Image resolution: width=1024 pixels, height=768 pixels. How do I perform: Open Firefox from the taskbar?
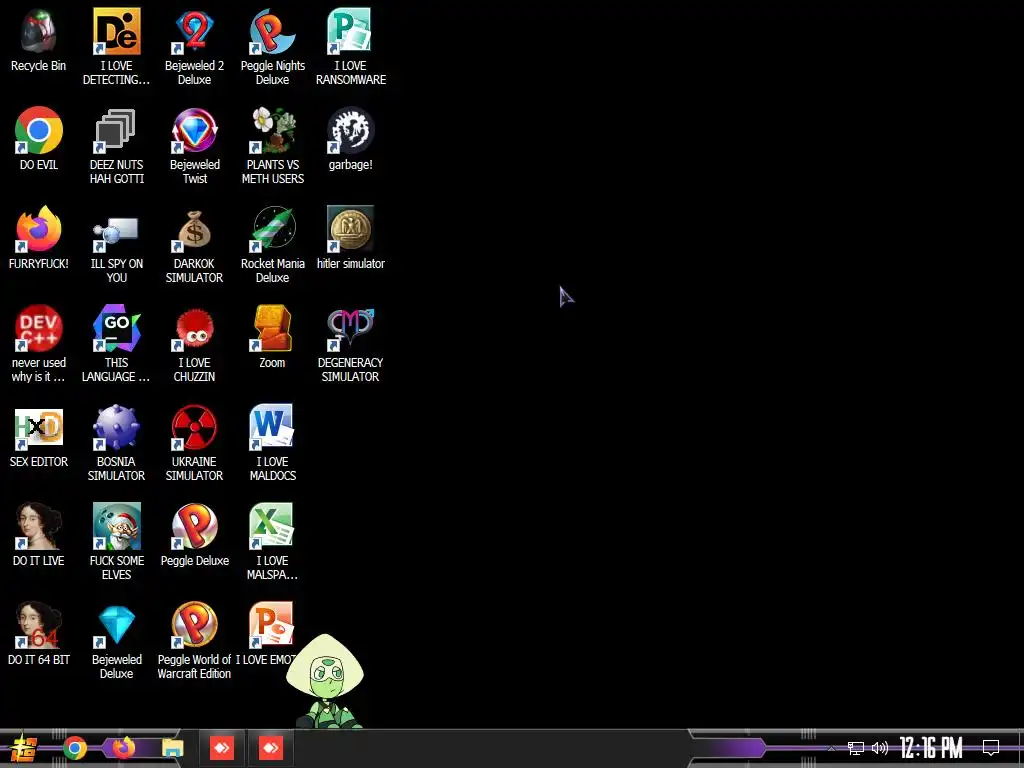click(x=123, y=748)
